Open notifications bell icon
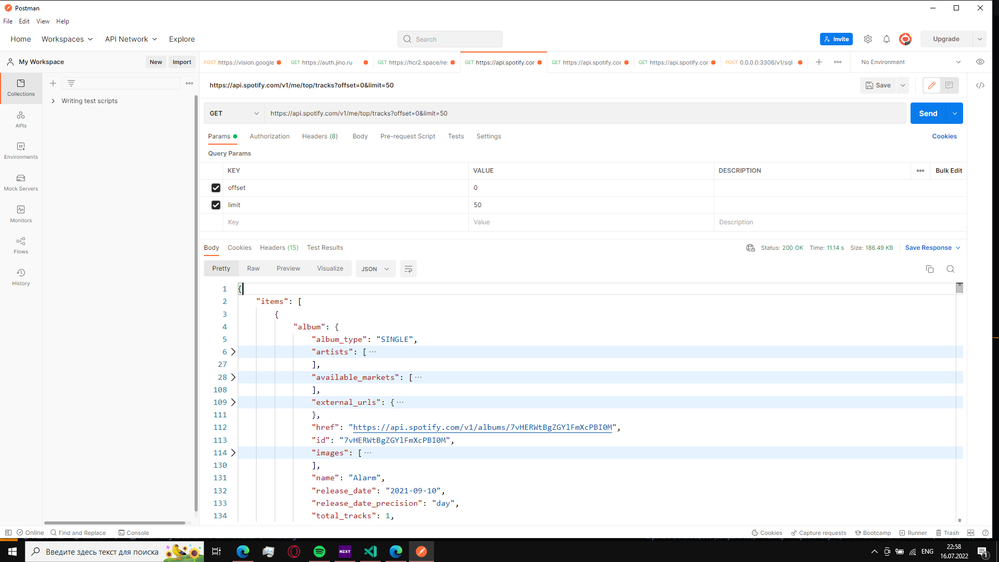Viewport: 999px width, 562px height. pos(886,39)
